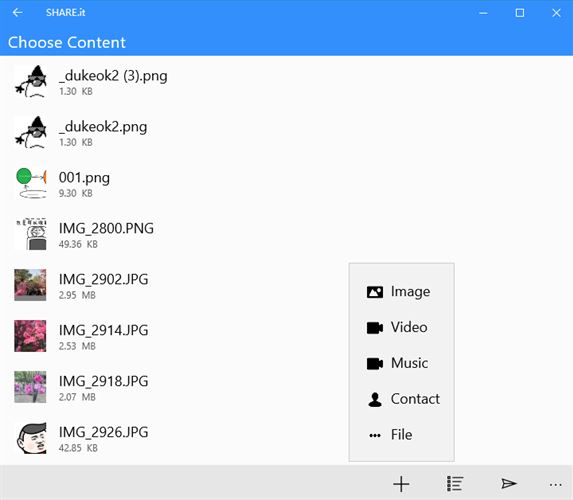Choose File from the popup menu

coord(402,435)
